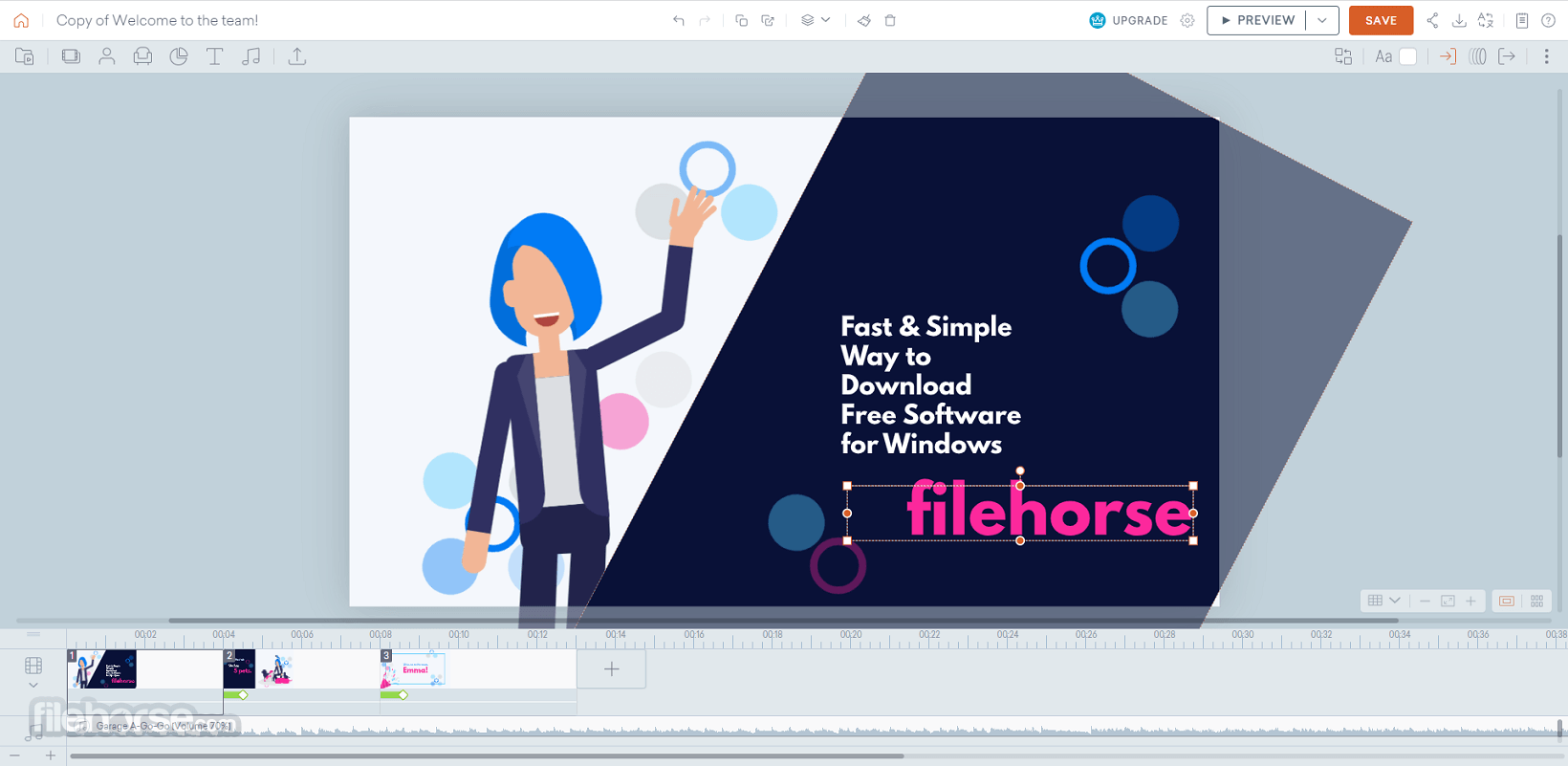This screenshot has height=766, width=1568.
Task: Click the timeline horizontal scrollbar
Action: point(487,756)
